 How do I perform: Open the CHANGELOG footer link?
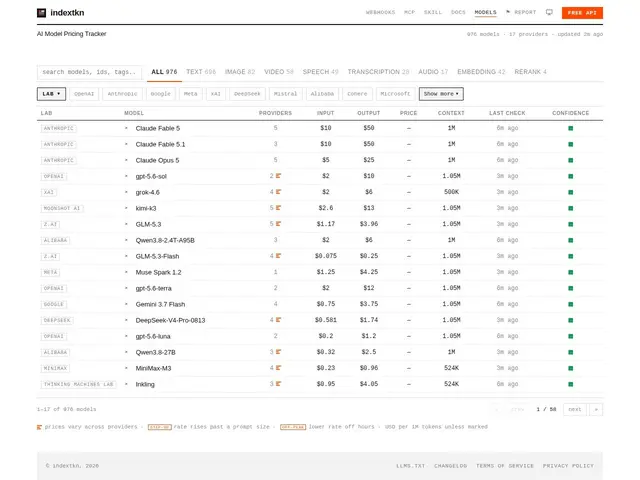tap(451, 466)
